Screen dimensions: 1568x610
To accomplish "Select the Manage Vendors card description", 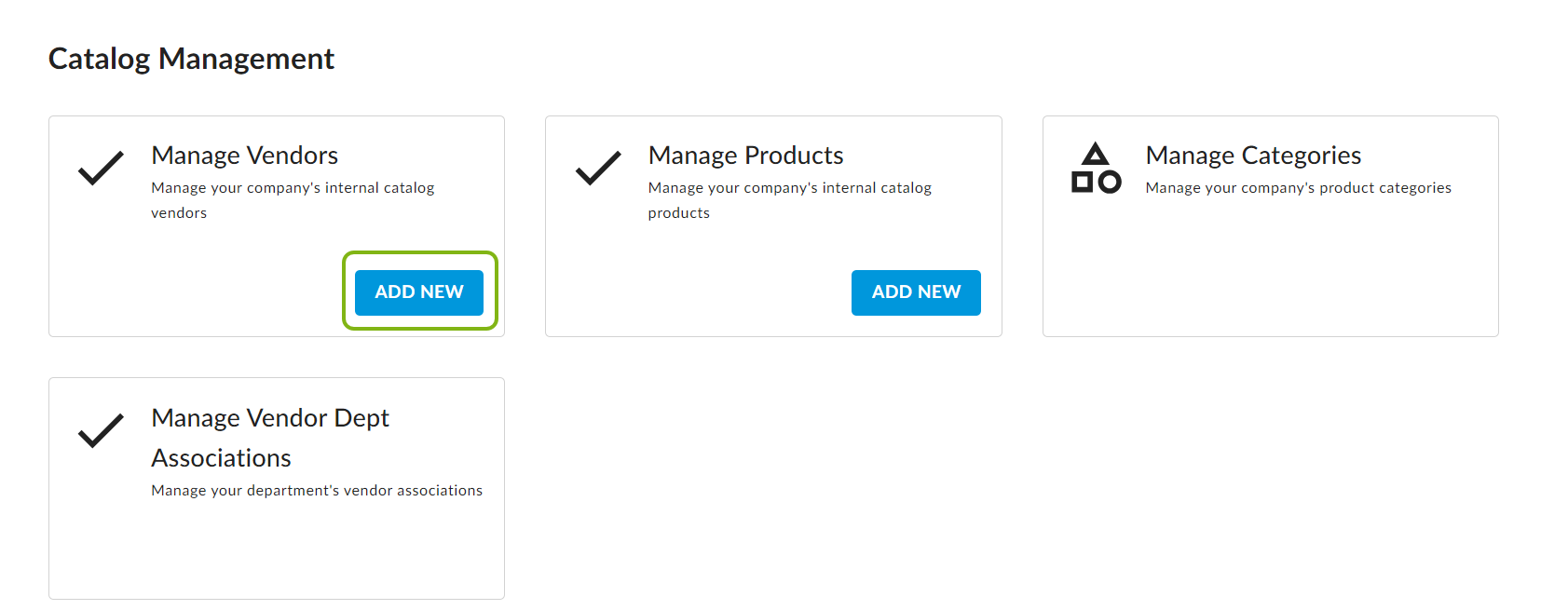I will tap(293, 200).
